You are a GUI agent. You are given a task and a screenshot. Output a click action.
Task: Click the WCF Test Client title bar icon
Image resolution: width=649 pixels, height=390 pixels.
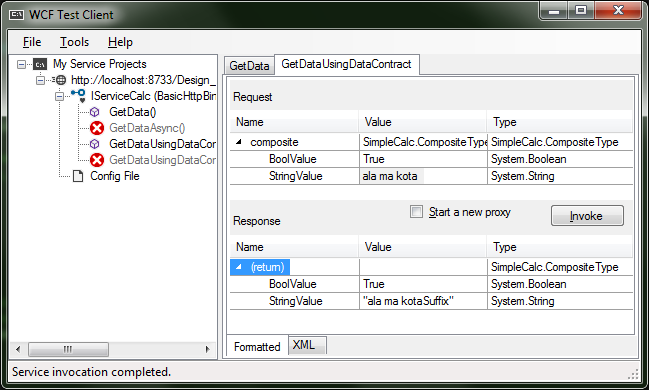coord(17,15)
